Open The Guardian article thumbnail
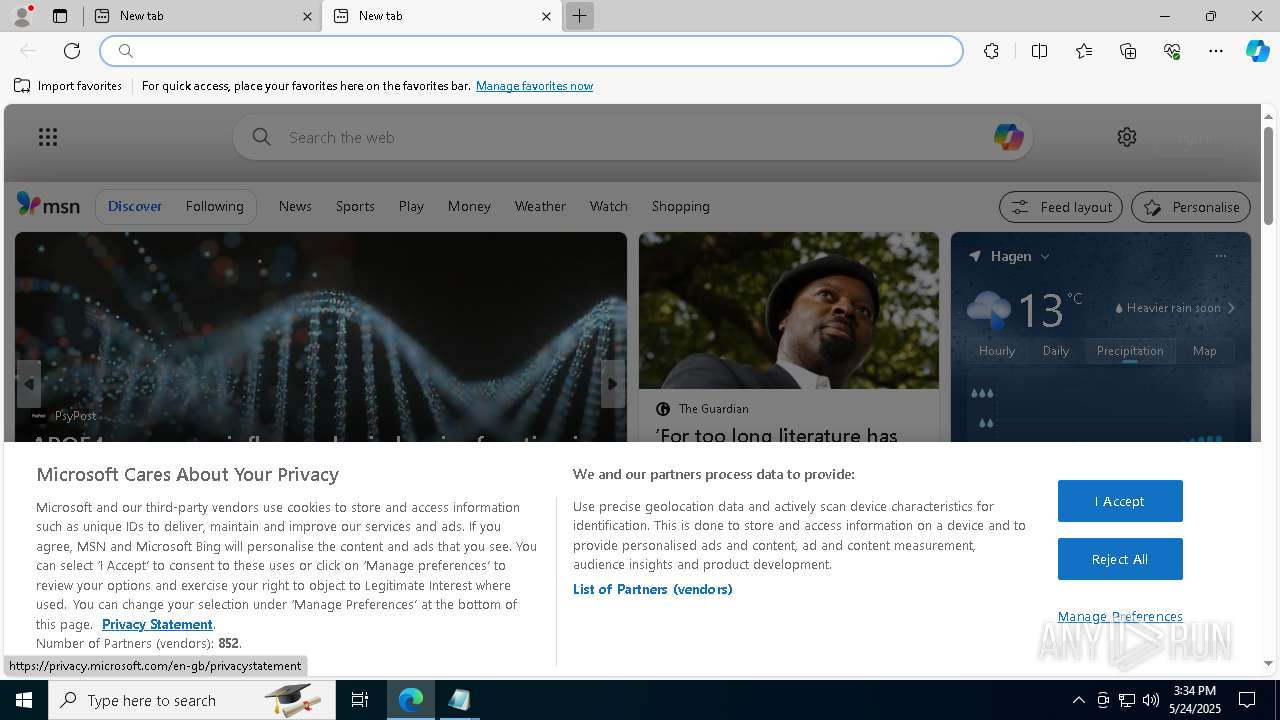The image size is (1280, 720). pos(789,310)
